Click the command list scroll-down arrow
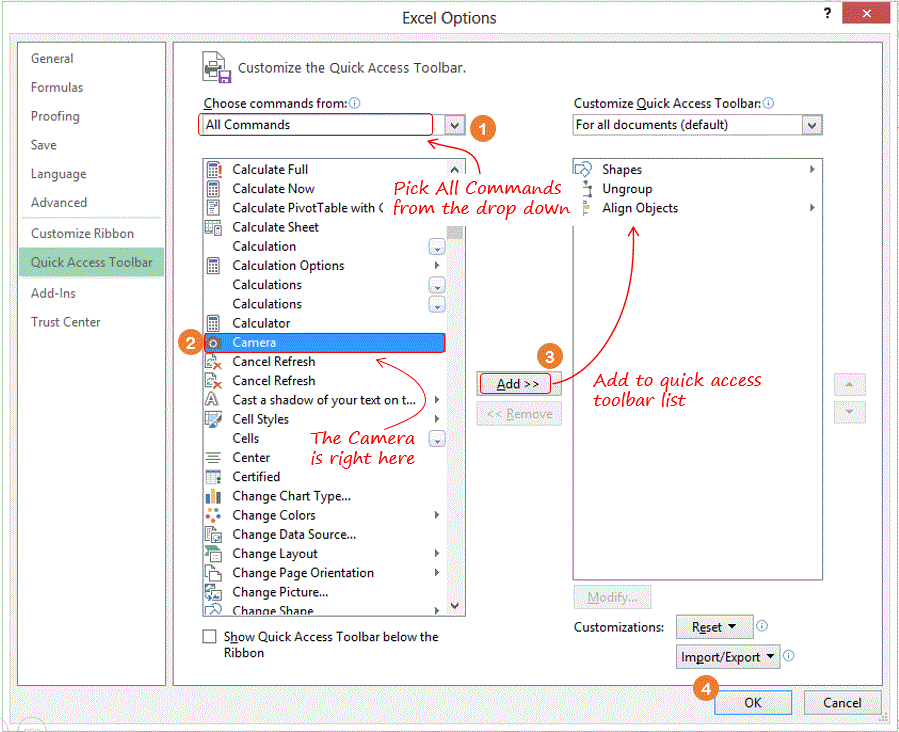 (455, 606)
